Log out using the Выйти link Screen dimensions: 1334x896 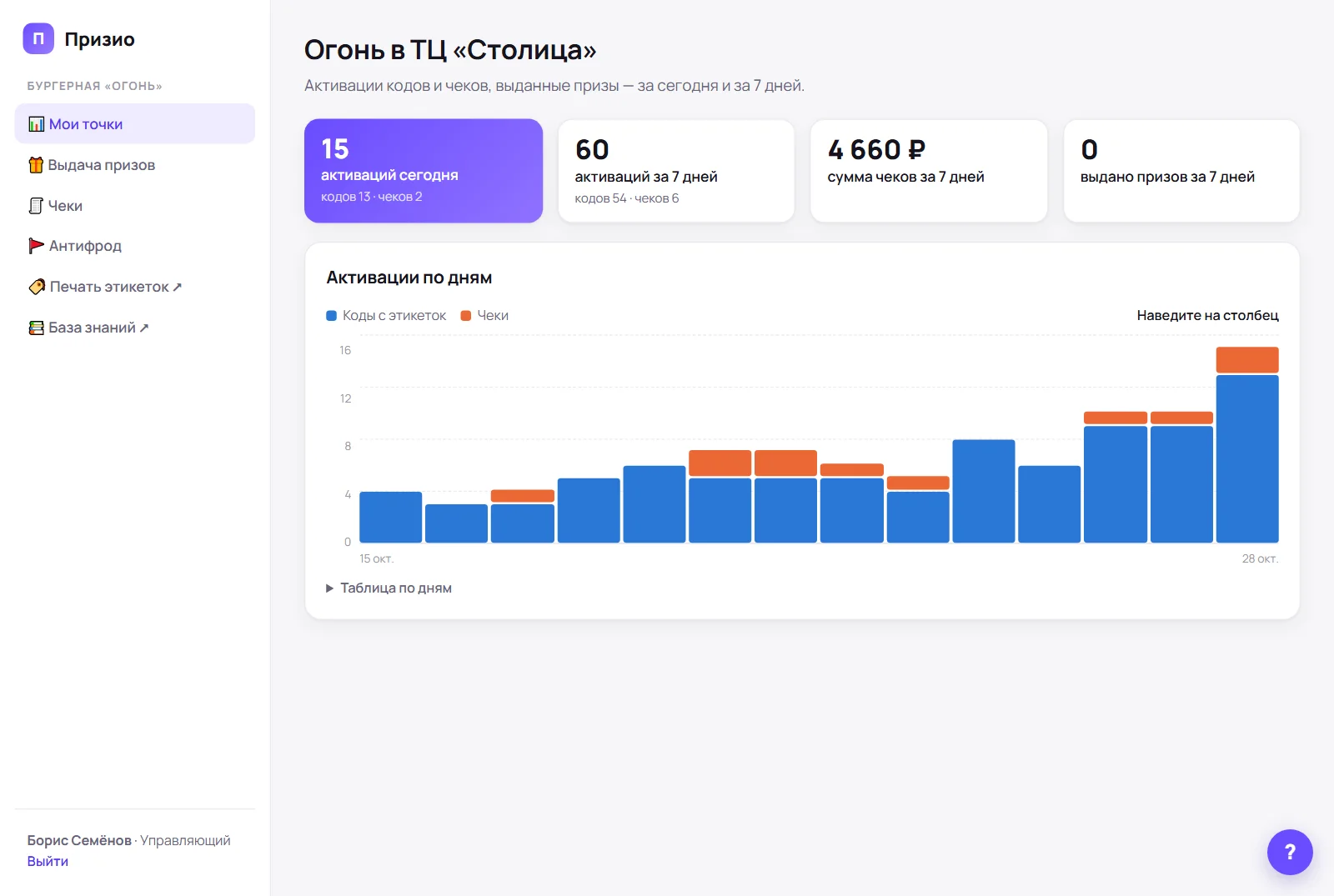pos(48,861)
